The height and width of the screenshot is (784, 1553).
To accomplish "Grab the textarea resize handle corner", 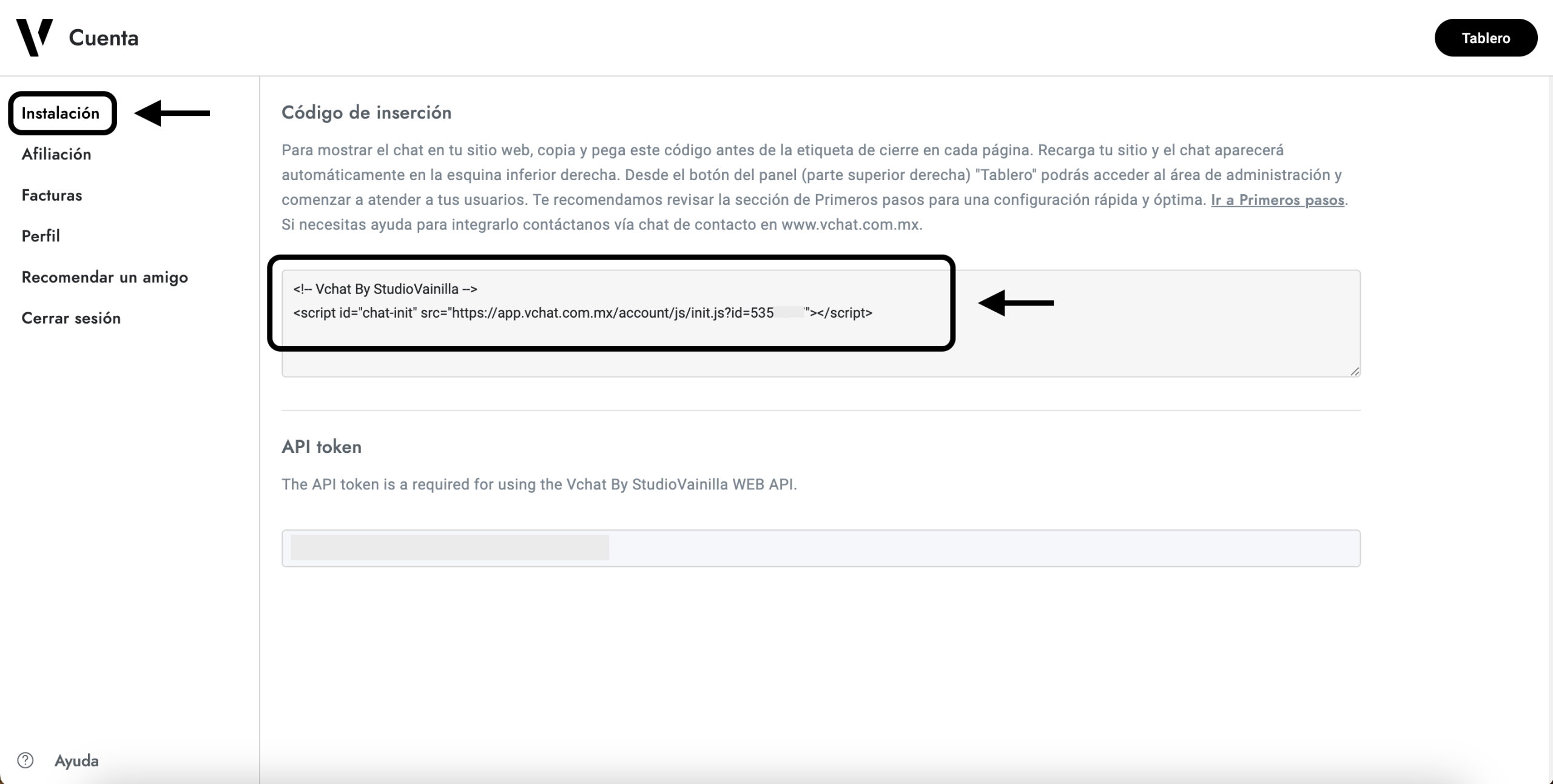I will (x=1355, y=371).
